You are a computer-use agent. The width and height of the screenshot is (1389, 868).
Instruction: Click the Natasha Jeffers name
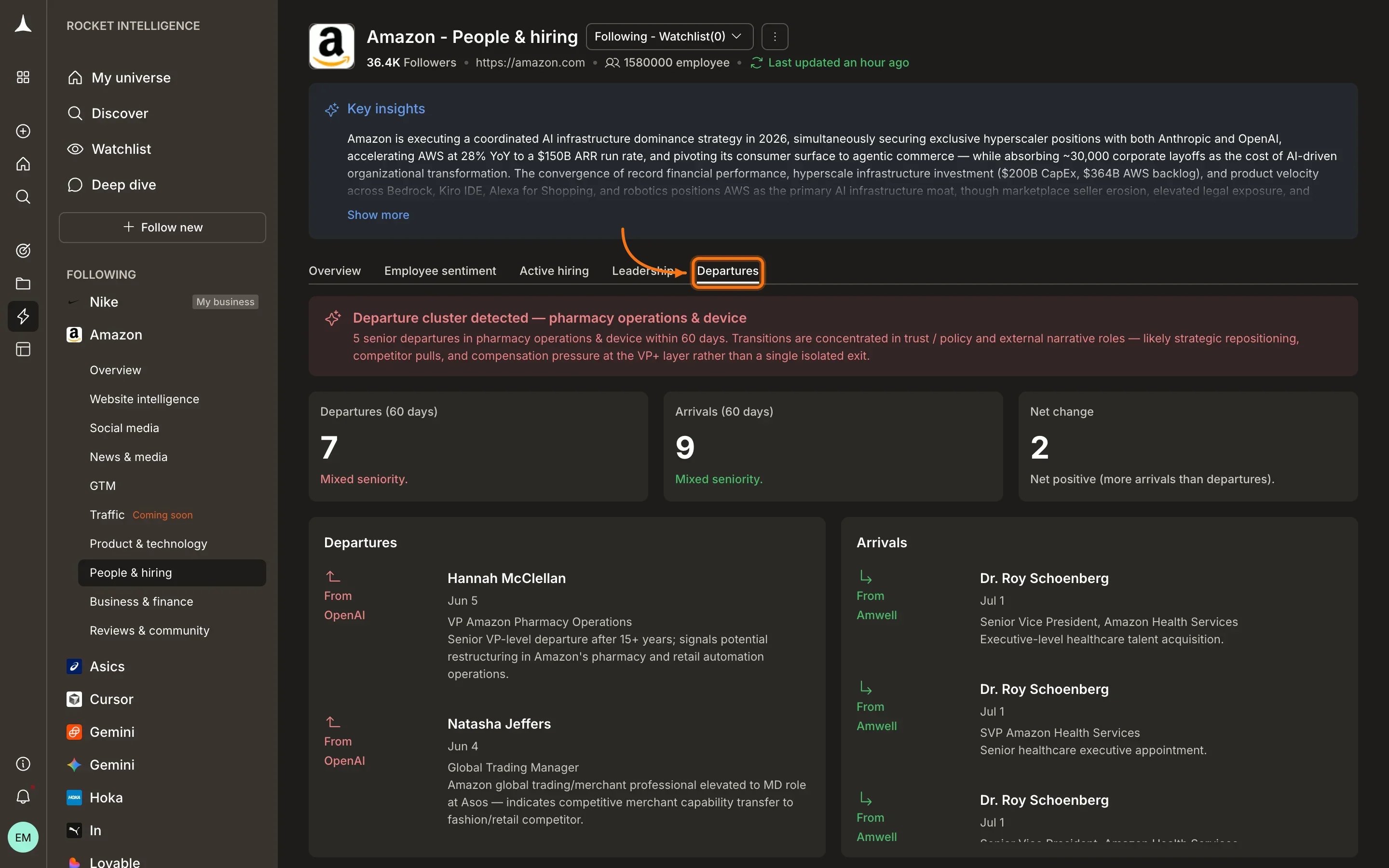click(x=499, y=724)
